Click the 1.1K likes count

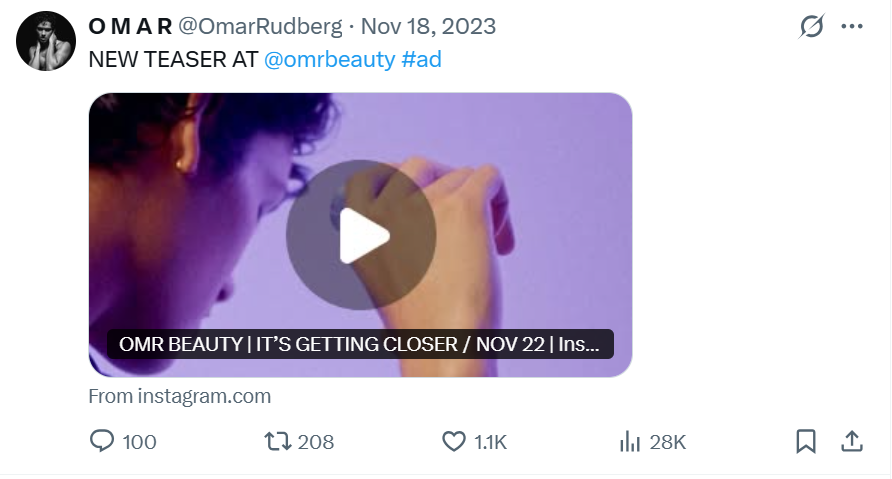tap(490, 441)
